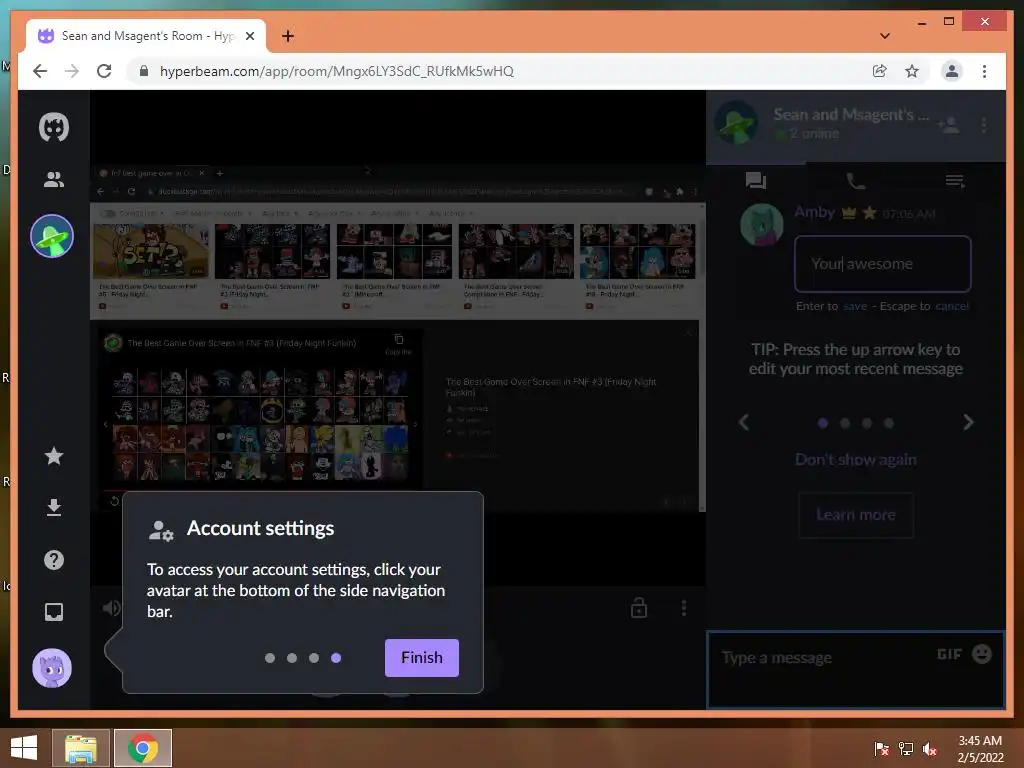Click the hyperbeam.com address bar URL
The image size is (1024, 768).
pyautogui.click(x=336, y=71)
